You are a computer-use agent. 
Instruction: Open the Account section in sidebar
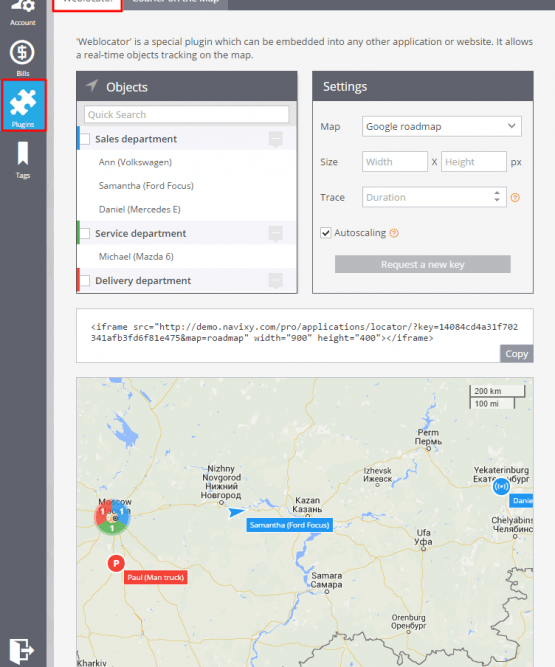[23, 13]
